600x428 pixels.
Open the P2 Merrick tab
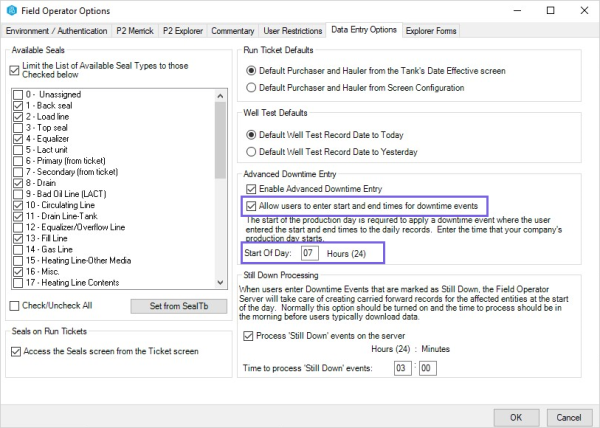click(x=138, y=32)
